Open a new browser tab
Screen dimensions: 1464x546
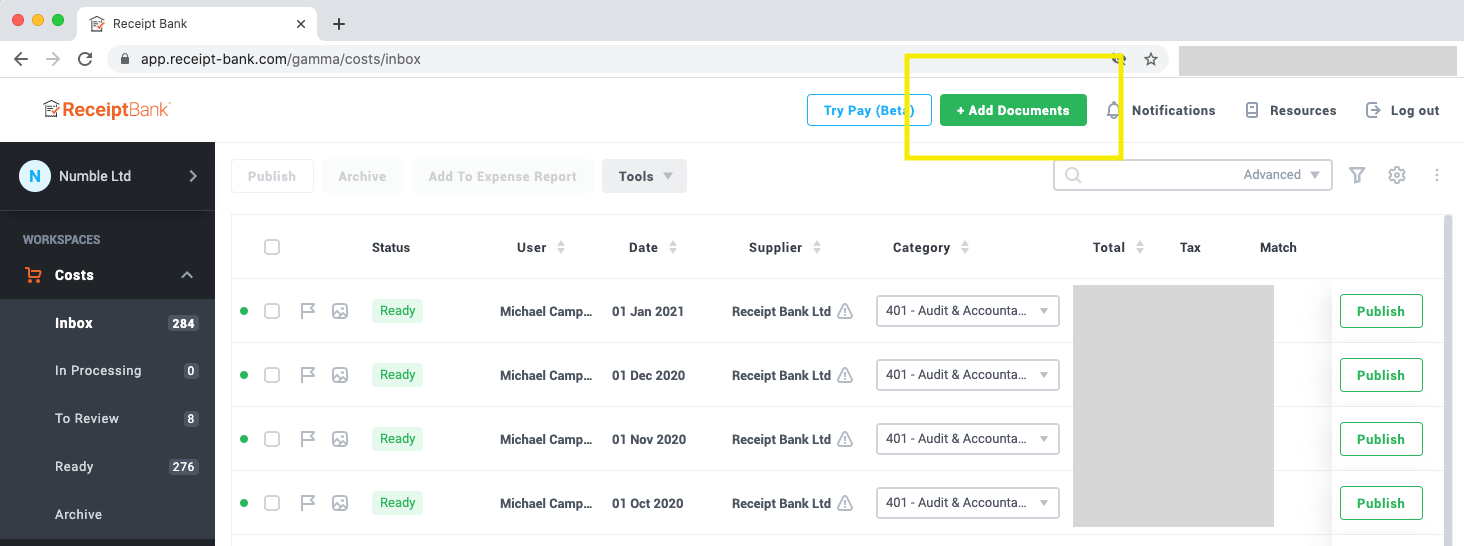point(339,23)
